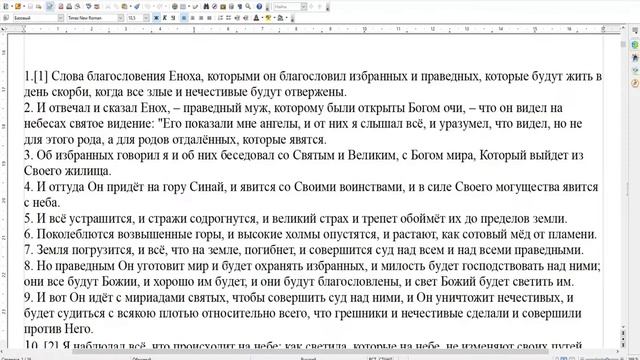Toggle automatic spell checking
The height and width of the screenshot is (360, 640).
96,7
